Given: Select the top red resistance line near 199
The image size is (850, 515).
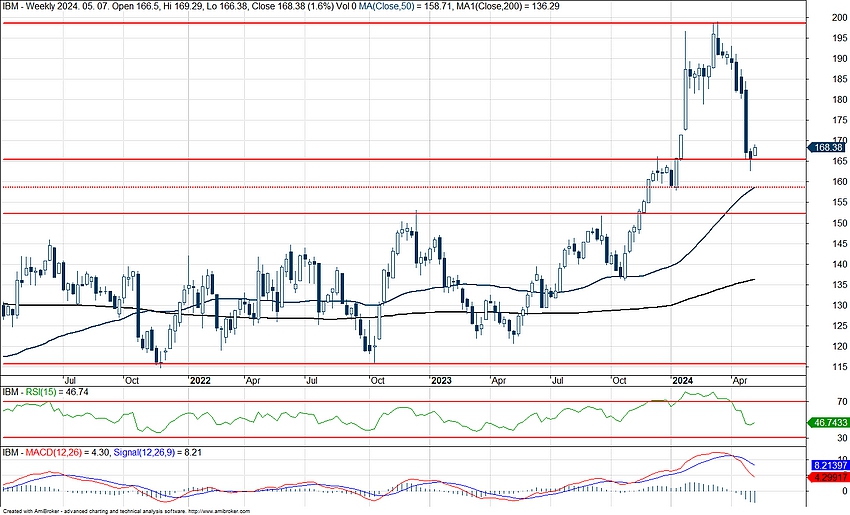Looking at the screenshot, I should click(x=403, y=23).
